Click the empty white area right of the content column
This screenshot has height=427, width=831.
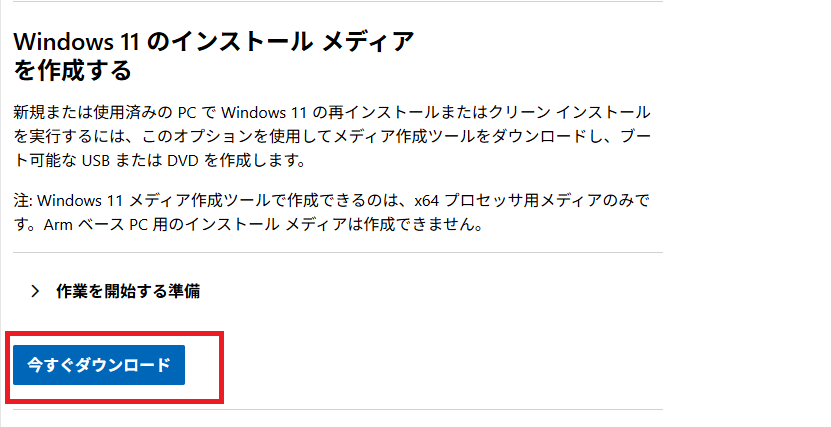click(747, 212)
